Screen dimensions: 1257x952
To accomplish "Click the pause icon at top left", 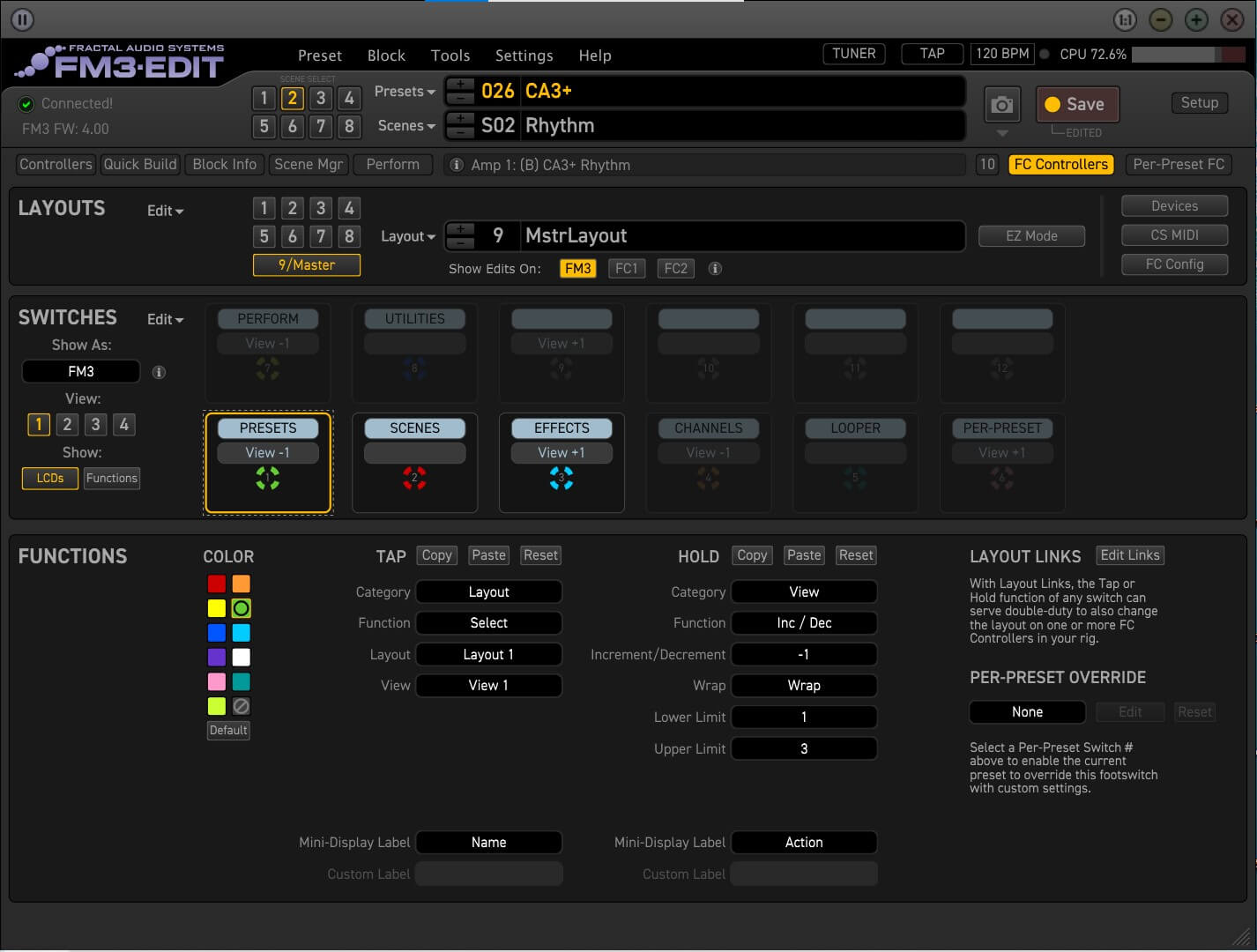I will point(22,19).
